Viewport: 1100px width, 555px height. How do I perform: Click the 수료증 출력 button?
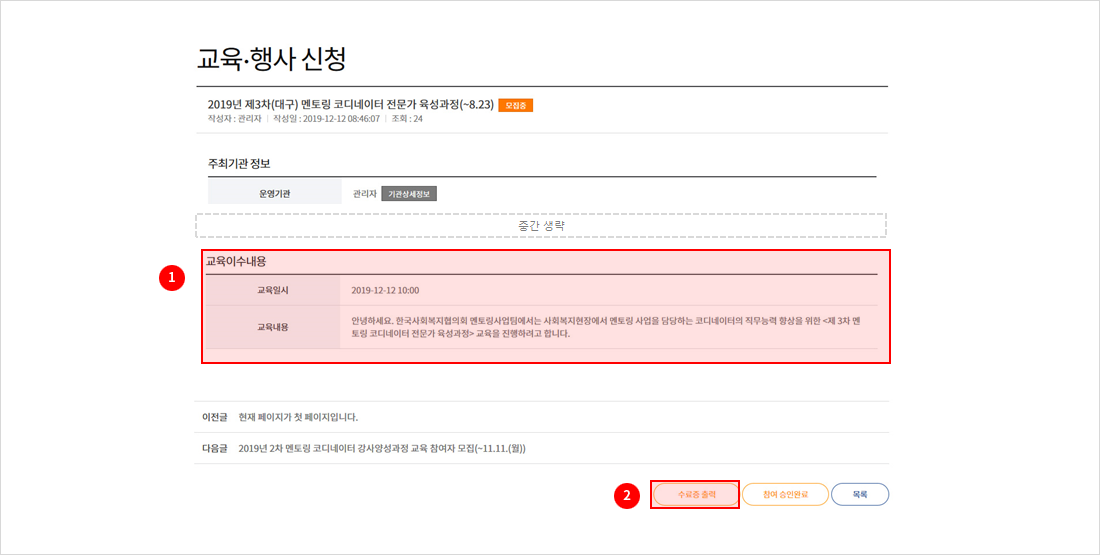pos(695,494)
